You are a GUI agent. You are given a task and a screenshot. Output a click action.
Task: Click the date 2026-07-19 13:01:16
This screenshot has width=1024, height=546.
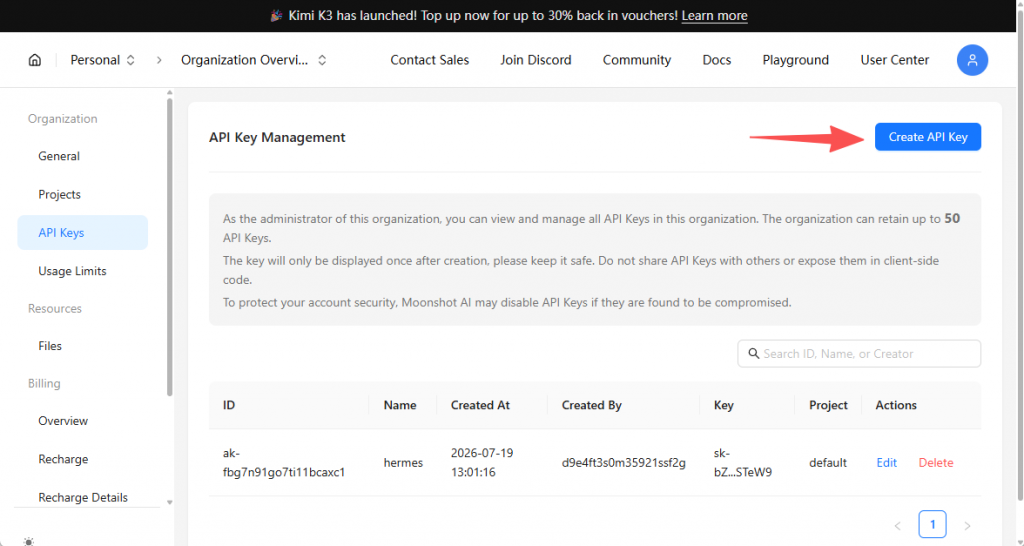pos(482,462)
